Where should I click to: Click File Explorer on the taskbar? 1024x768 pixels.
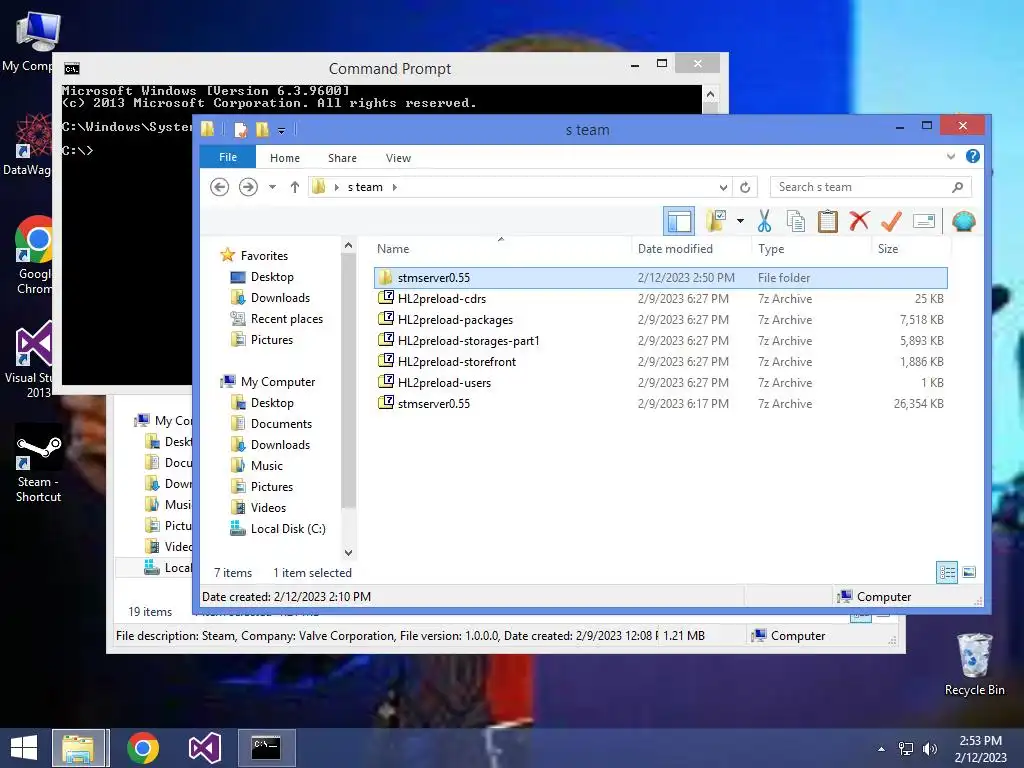pyautogui.click(x=78, y=748)
